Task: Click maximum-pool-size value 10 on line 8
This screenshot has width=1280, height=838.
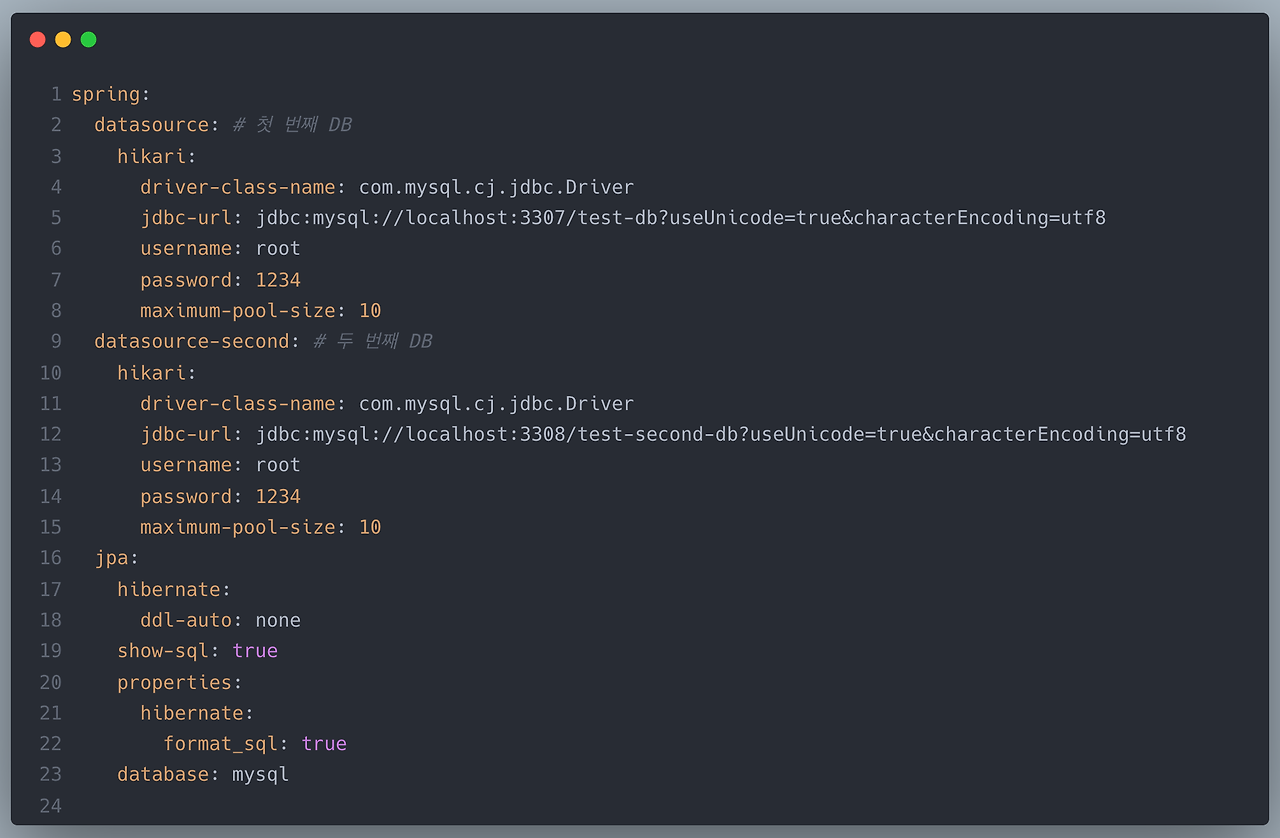Action: click(371, 310)
